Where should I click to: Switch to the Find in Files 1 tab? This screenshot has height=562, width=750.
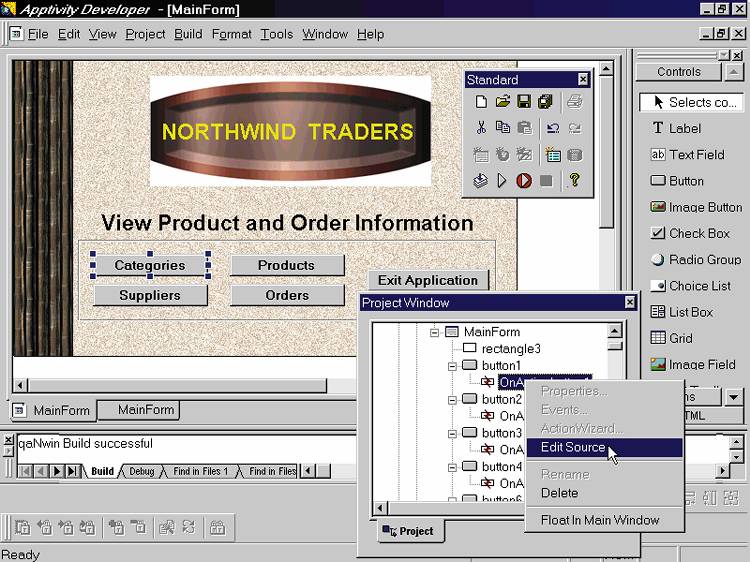(x=200, y=472)
